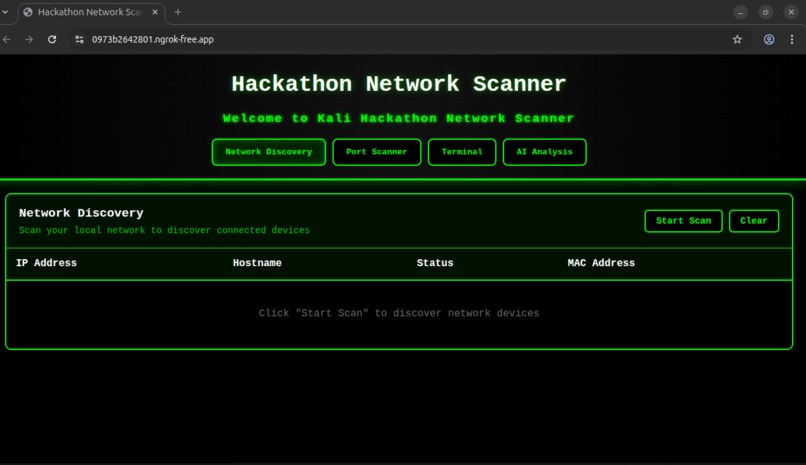Viewport: 806px width, 465px height.
Task: Open a new browser tab
Action: pyautogui.click(x=178, y=12)
